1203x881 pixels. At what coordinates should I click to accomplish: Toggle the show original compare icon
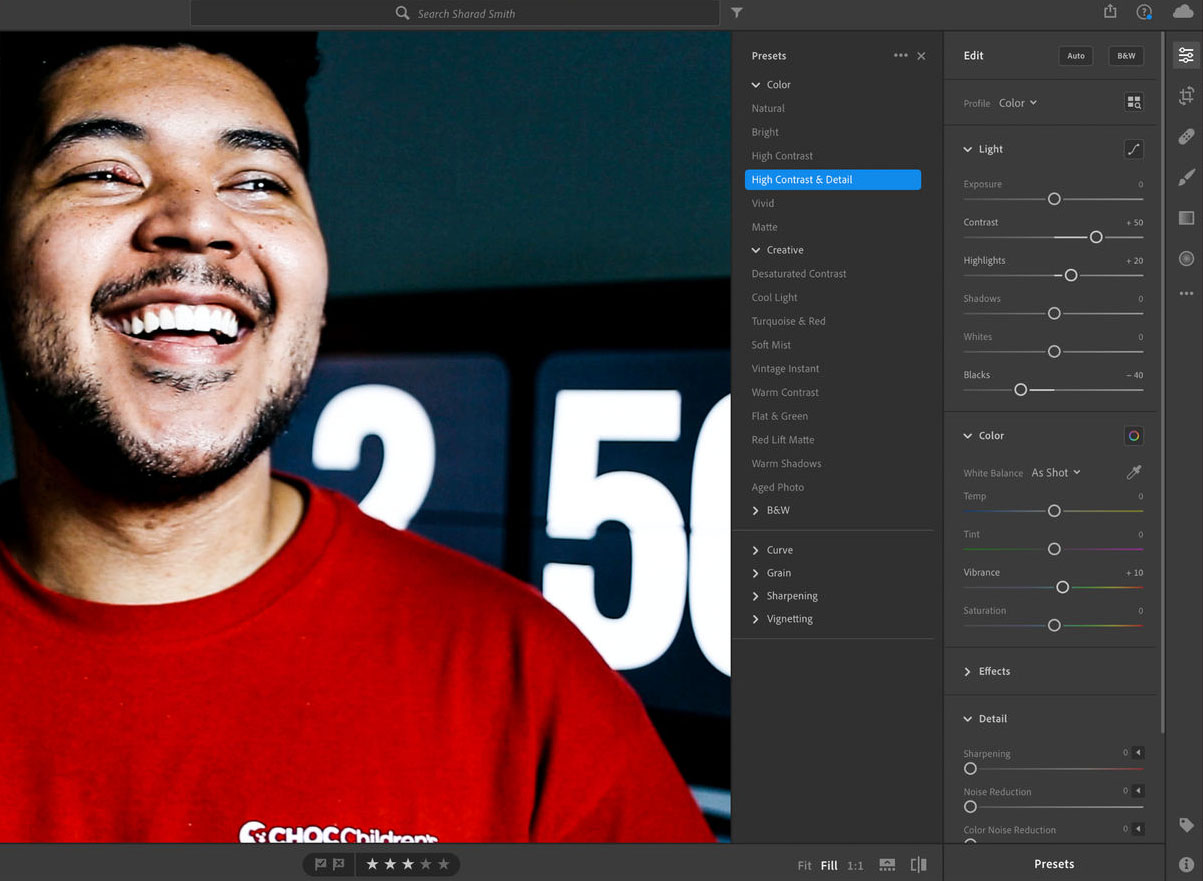point(918,865)
